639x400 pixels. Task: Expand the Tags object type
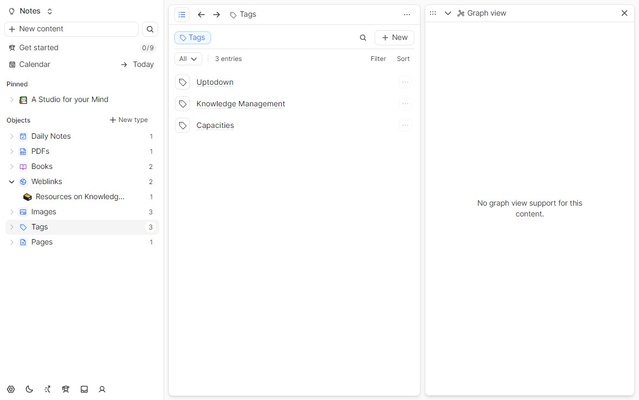11,227
